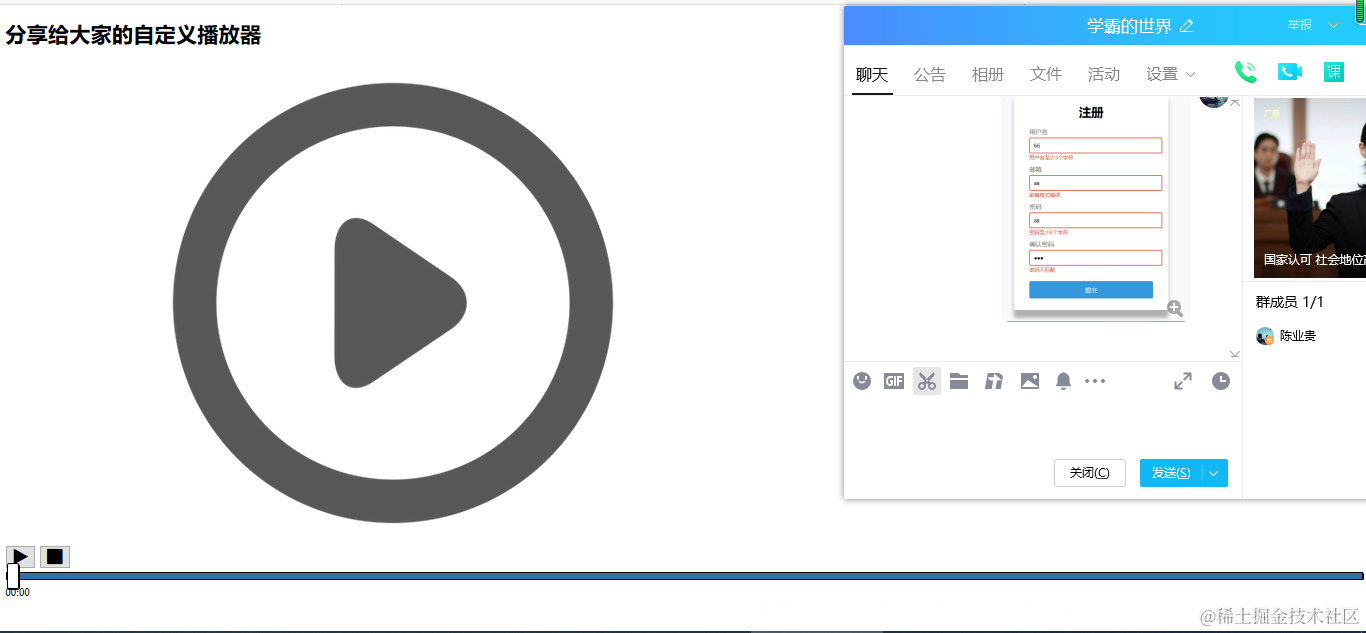
Task: Start playback with the small play button
Action: point(20,557)
